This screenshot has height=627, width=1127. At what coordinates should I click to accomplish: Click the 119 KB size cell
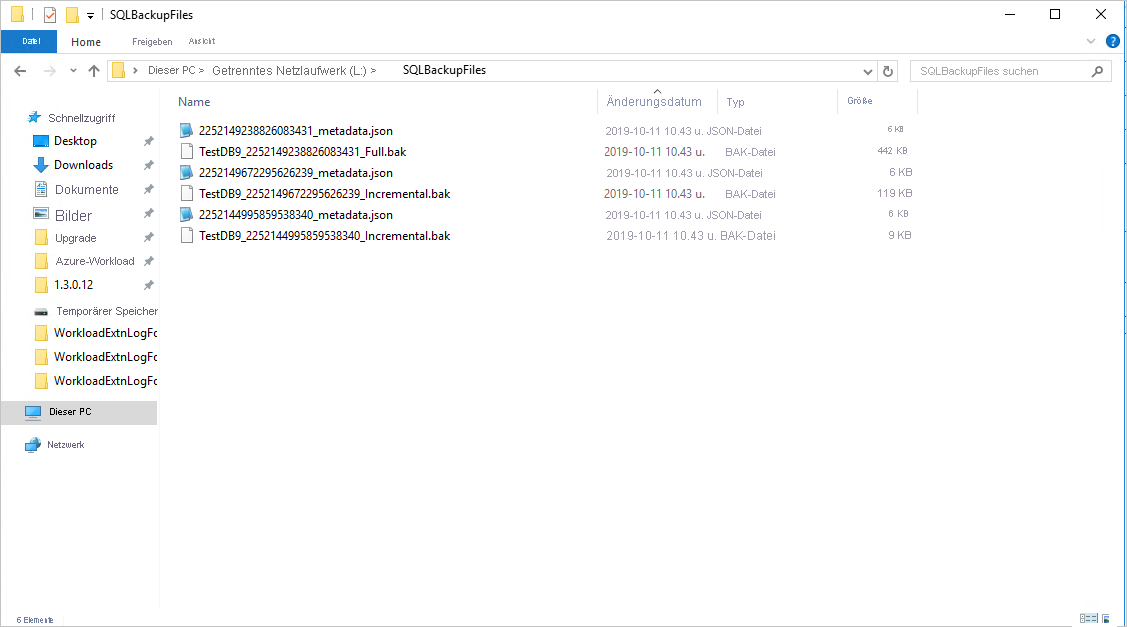click(x=894, y=193)
